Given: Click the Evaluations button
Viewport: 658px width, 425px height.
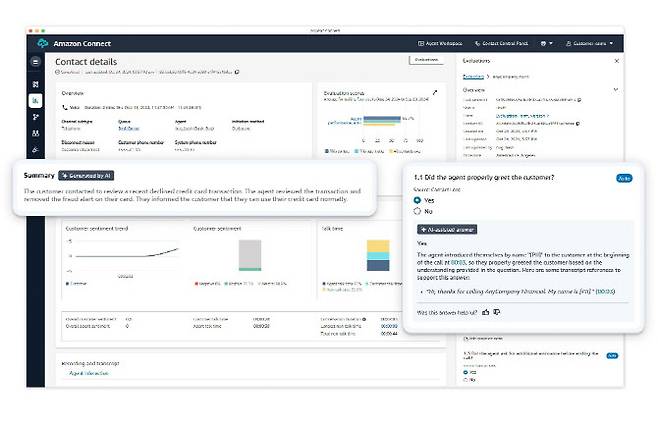Looking at the screenshot, I should [x=425, y=61].
